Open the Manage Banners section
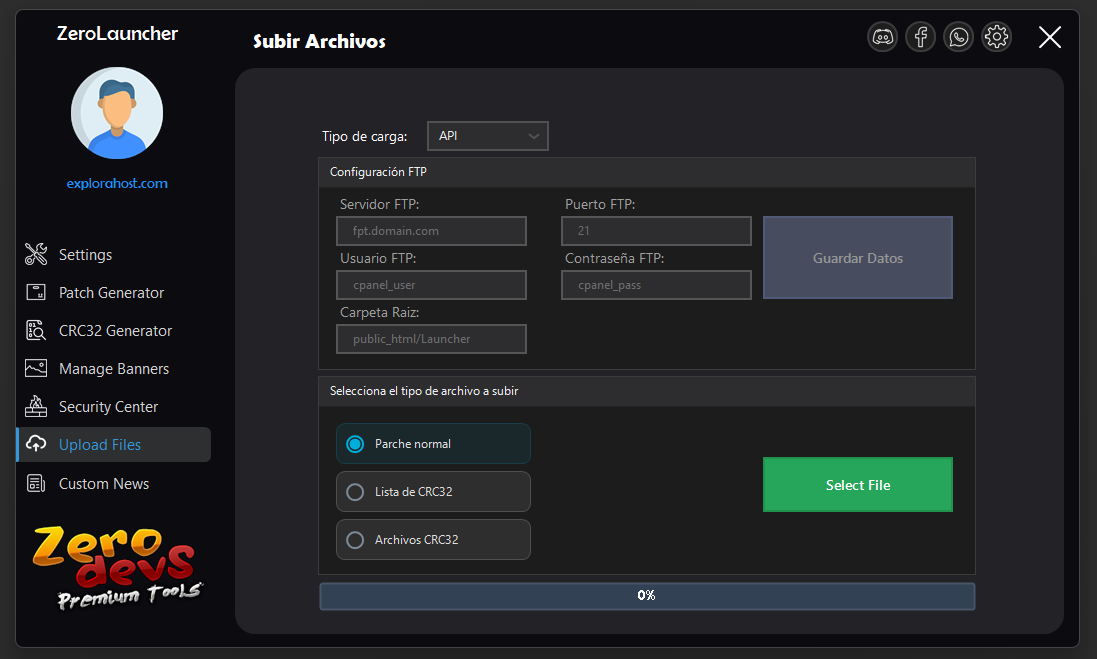This screenshot has height=659, width=1097. (114, 368)
